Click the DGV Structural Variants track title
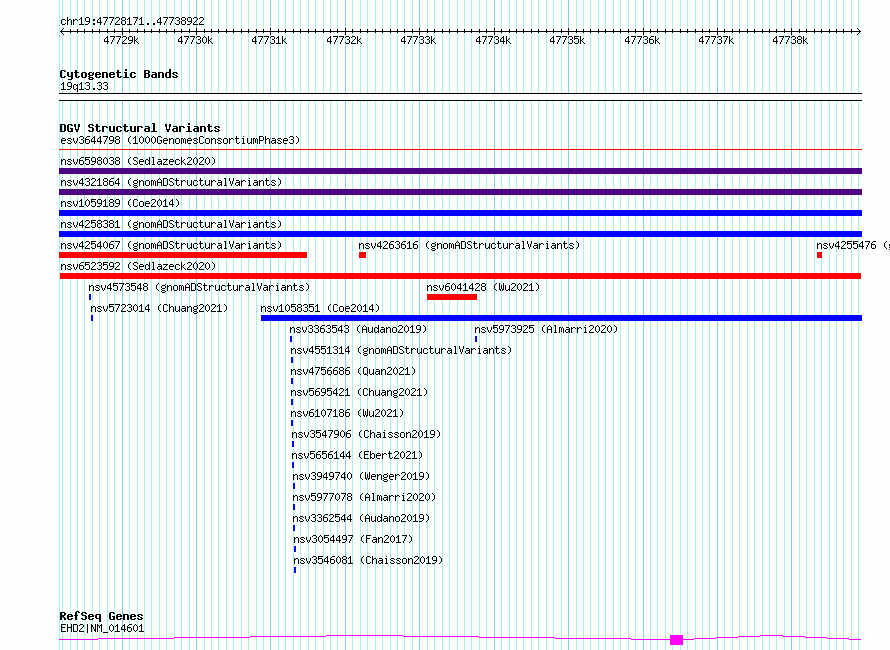 pos(140,128)
